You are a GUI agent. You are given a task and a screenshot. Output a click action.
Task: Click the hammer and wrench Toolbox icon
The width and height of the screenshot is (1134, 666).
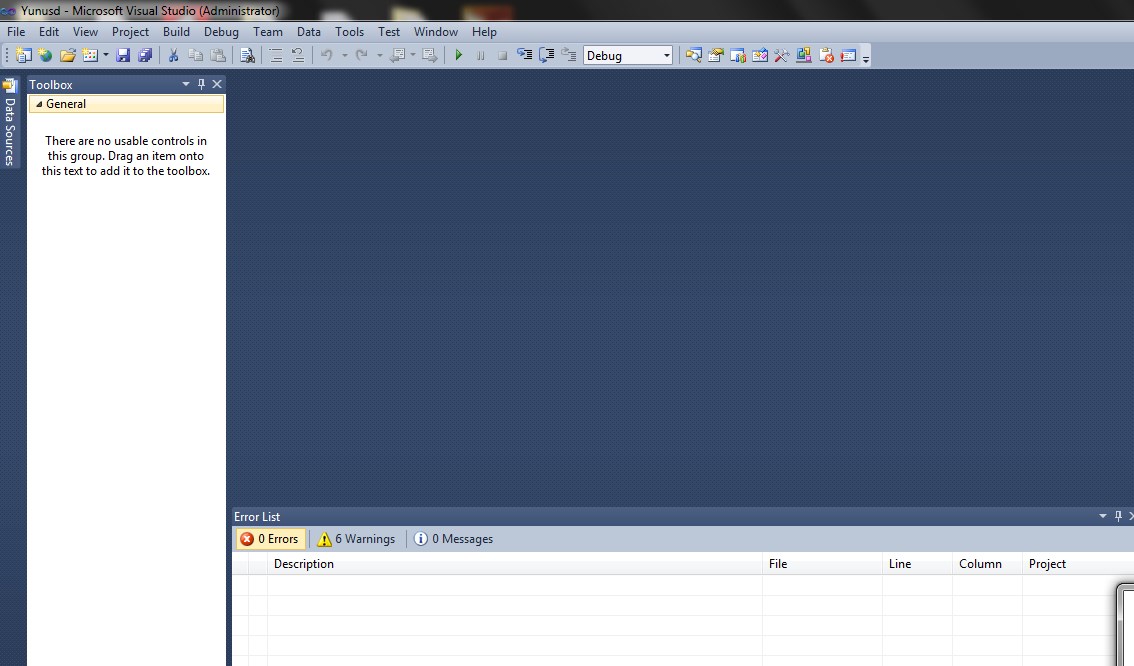781,56
